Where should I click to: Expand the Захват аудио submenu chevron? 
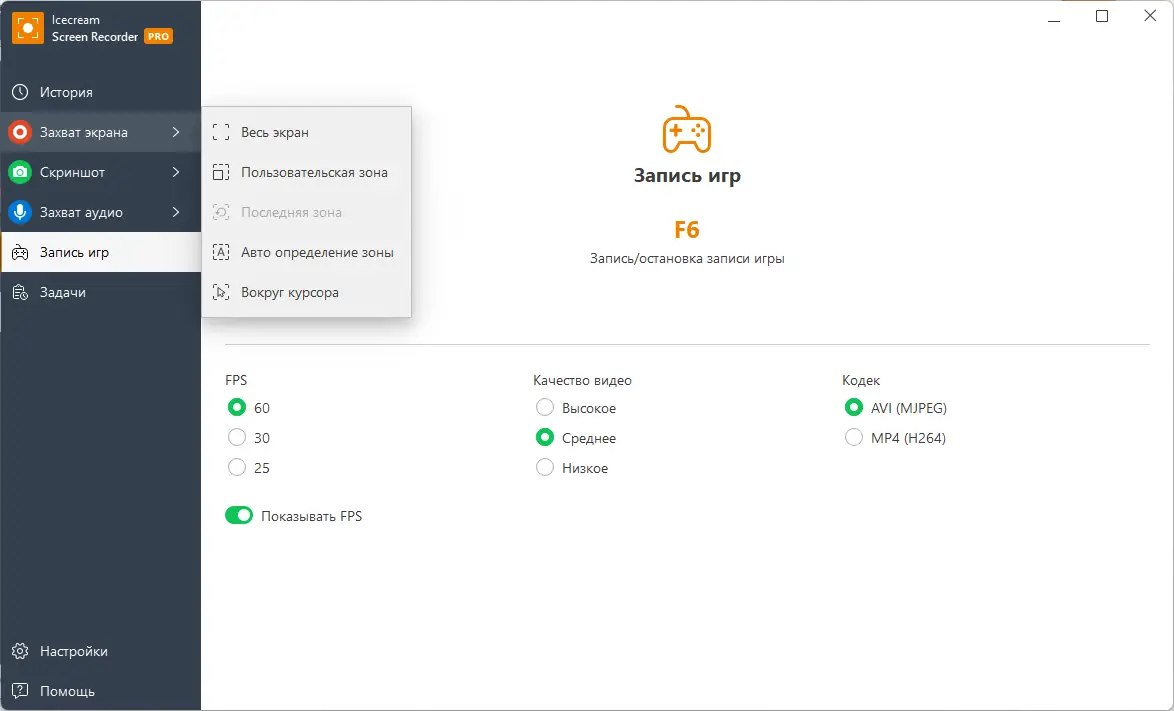[176, 212]
